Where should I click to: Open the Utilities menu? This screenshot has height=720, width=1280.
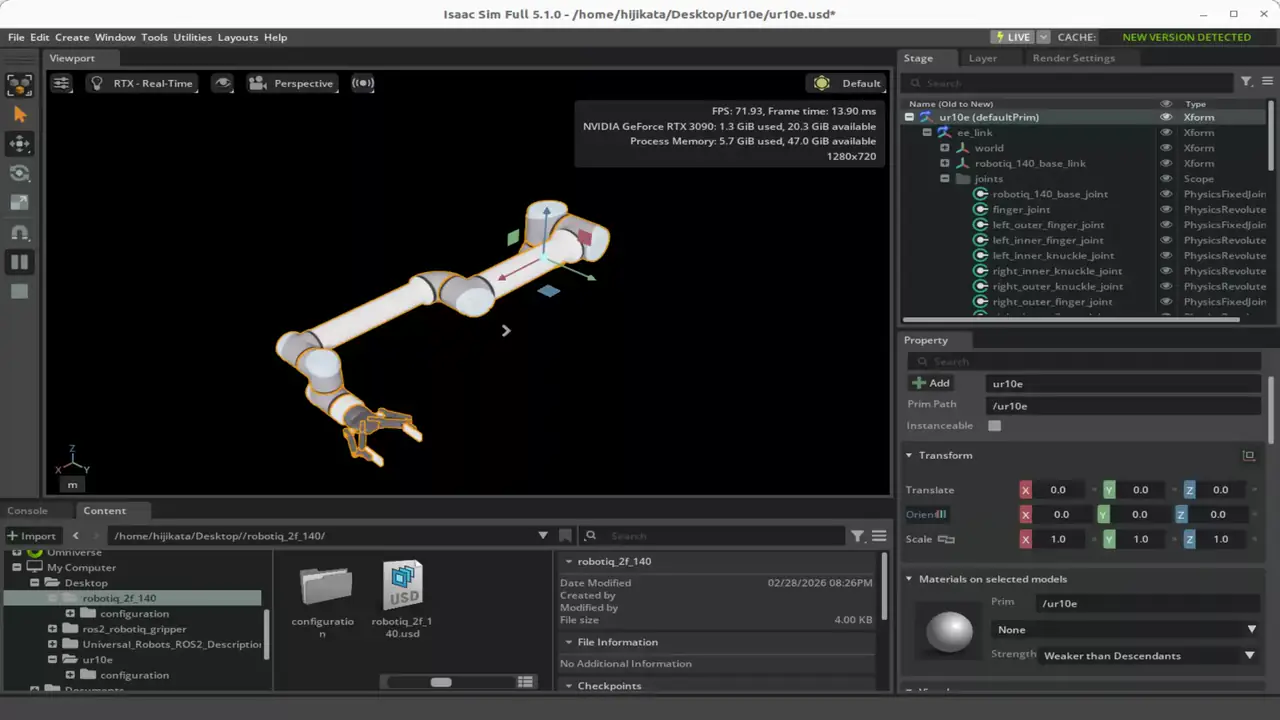click(192, 37)
